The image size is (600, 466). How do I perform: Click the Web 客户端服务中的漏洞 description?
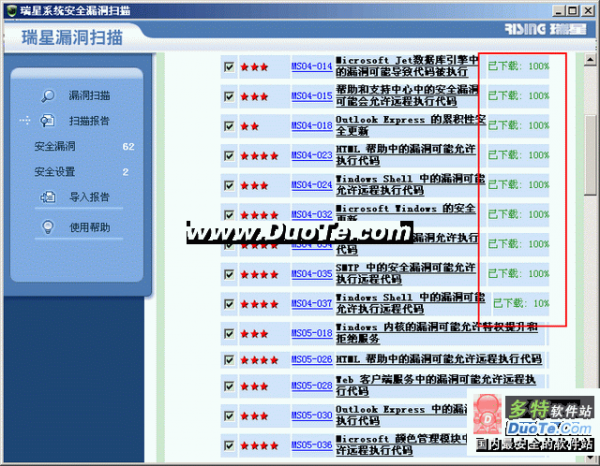click(x=435, y=386)
